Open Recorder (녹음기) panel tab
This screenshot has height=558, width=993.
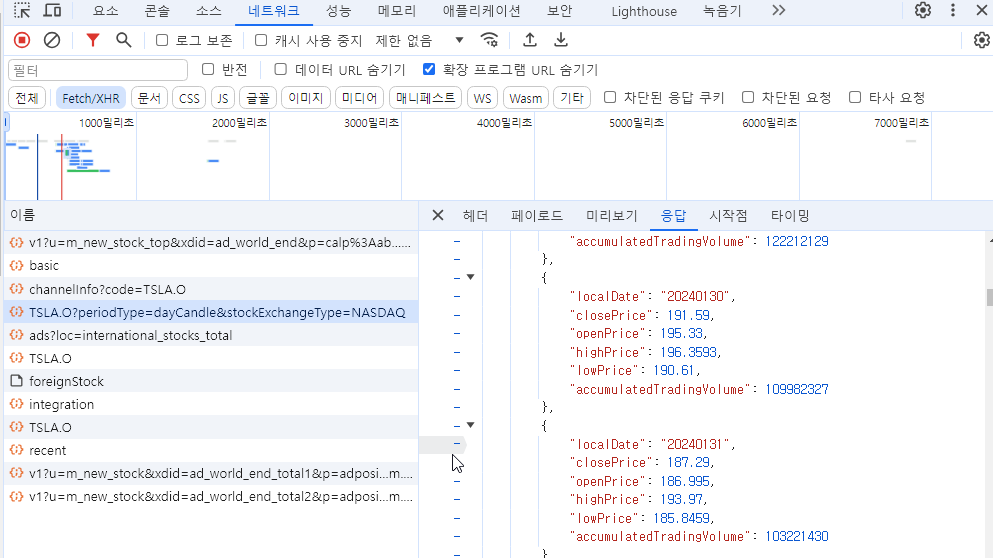coord(722,11)
